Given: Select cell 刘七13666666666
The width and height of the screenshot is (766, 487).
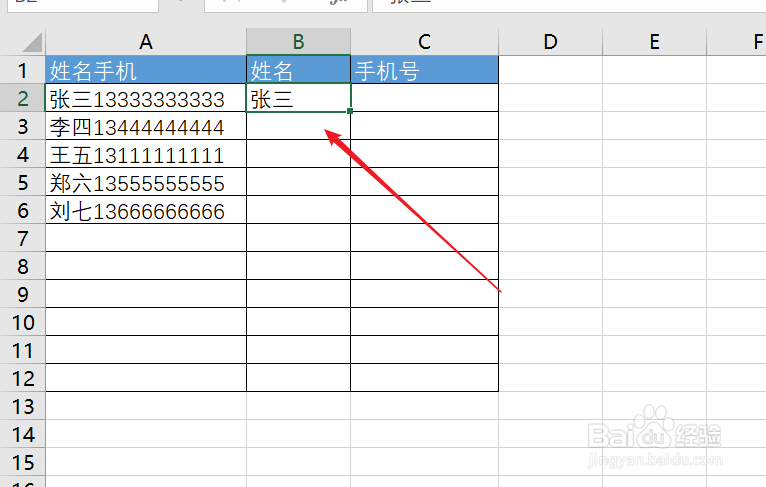Looking at the screenshot, I should pyautogui.click(x=146, y=211).
